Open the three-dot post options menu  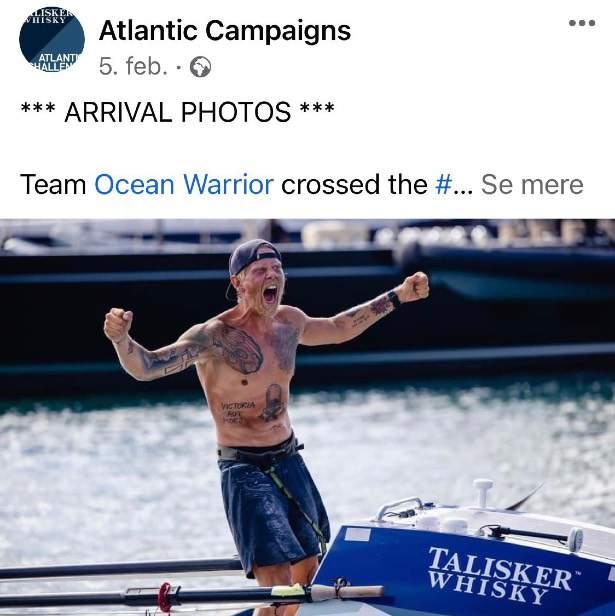tap(582, 23)
